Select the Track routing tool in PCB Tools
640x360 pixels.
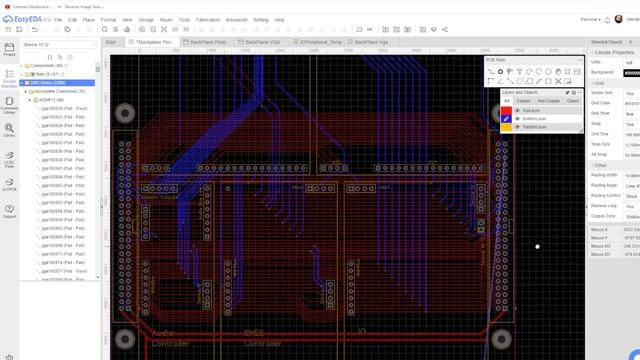click(x=491, y=71)
